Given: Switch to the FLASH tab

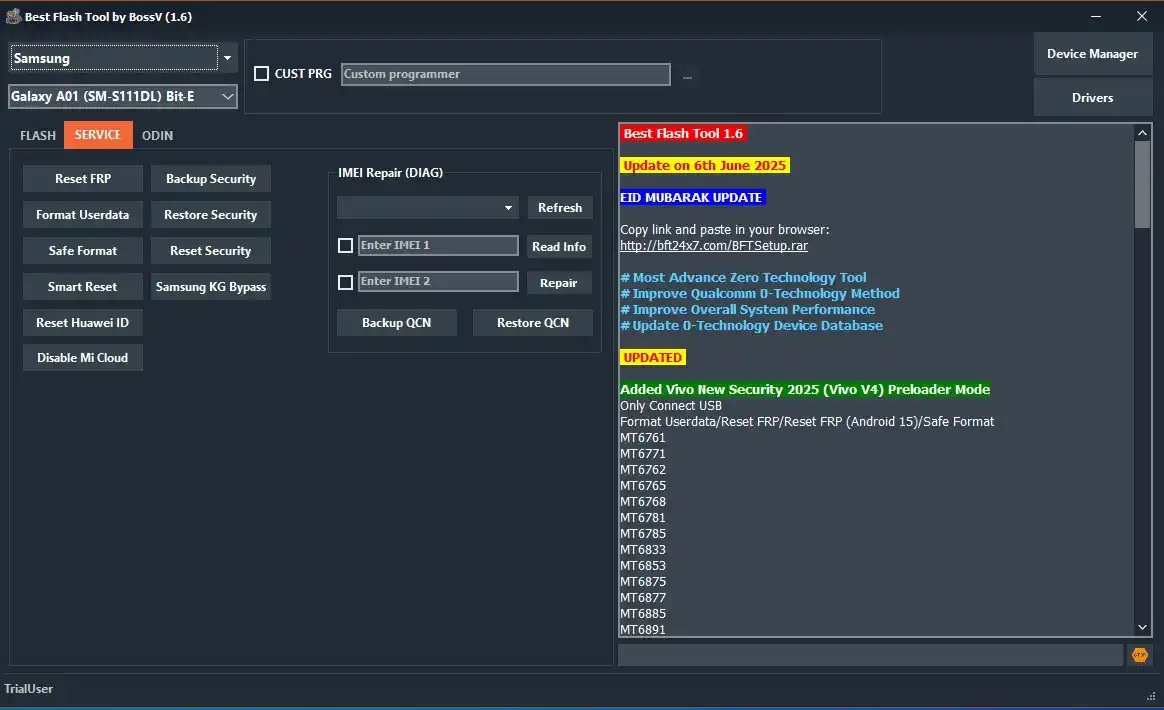Looking at the screenshot, I should 38,135.
